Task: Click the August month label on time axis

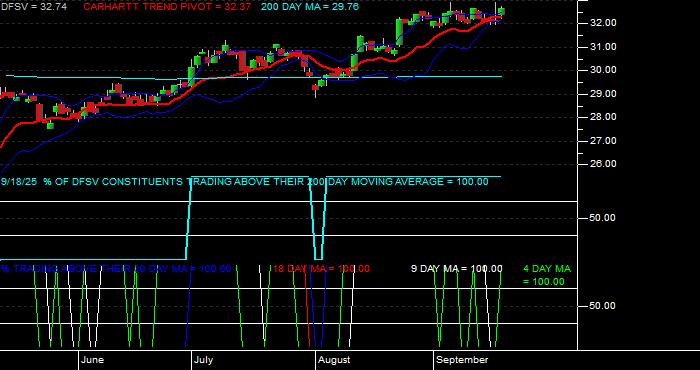Action: 334,360
